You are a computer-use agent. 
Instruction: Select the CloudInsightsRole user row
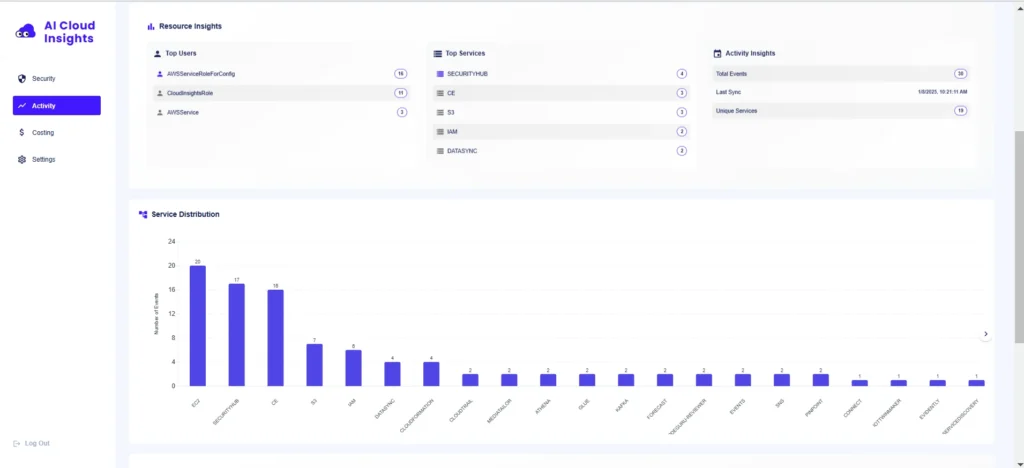click(281, 93)
